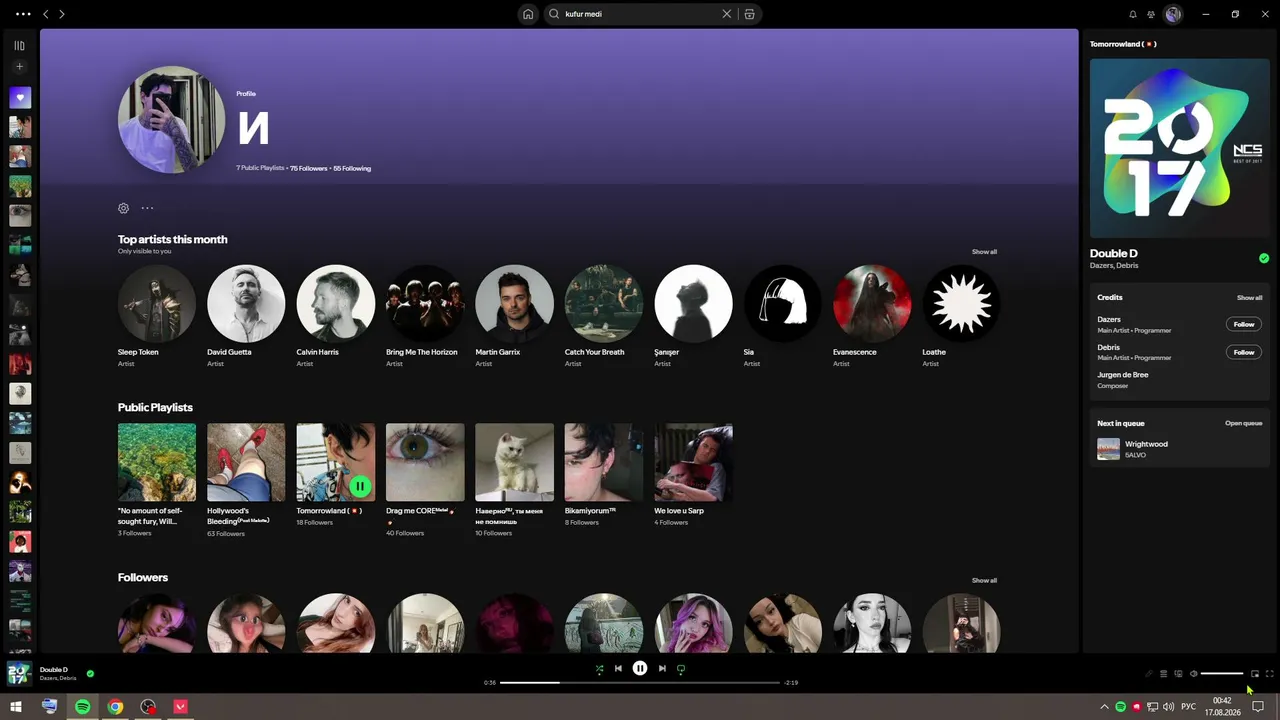Open Catch Your Breath artist card
The width and height of the screenshot is (1280, 720).
(x=604, y=316)
